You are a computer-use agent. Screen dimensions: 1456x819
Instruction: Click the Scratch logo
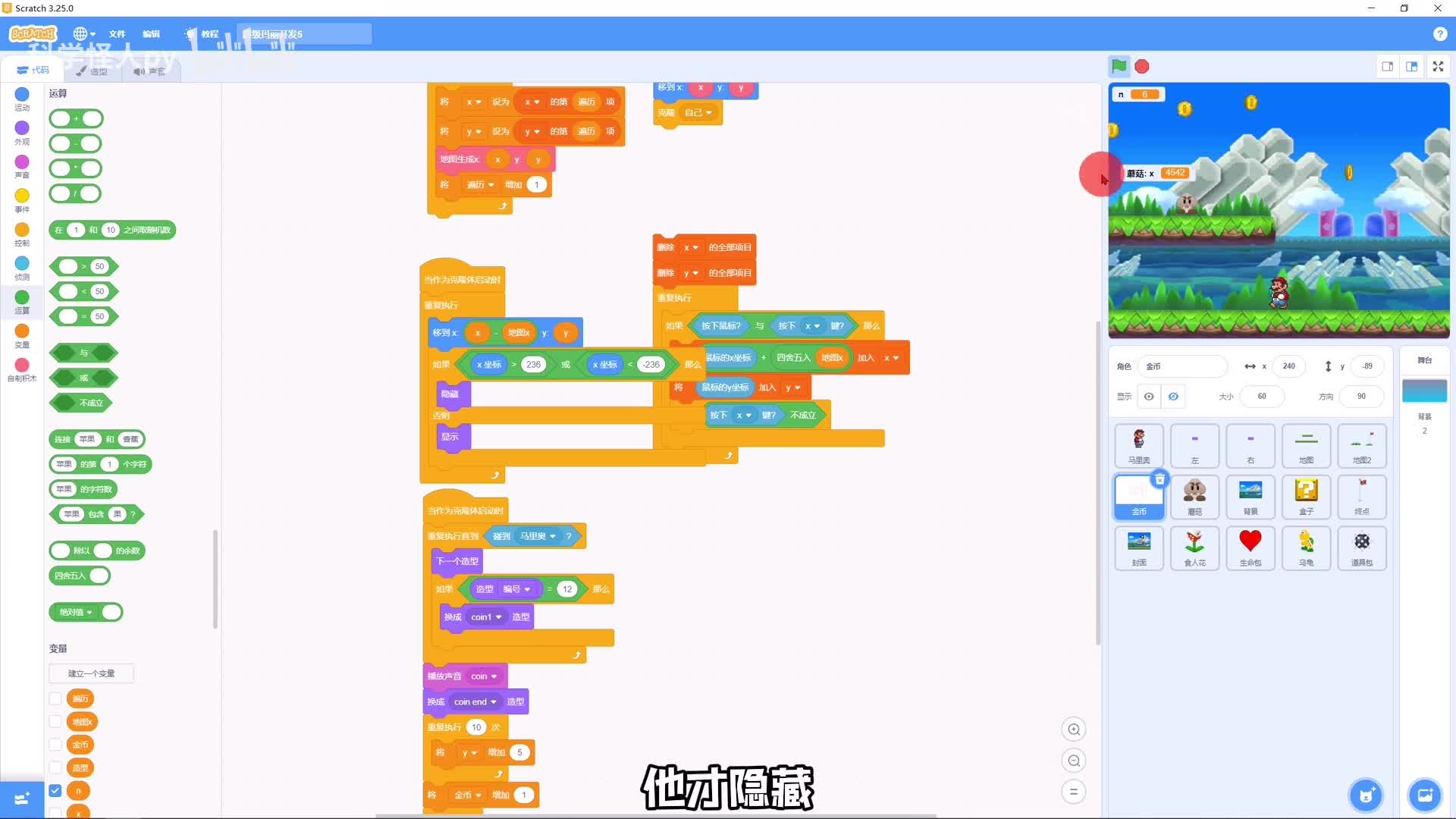33,33
